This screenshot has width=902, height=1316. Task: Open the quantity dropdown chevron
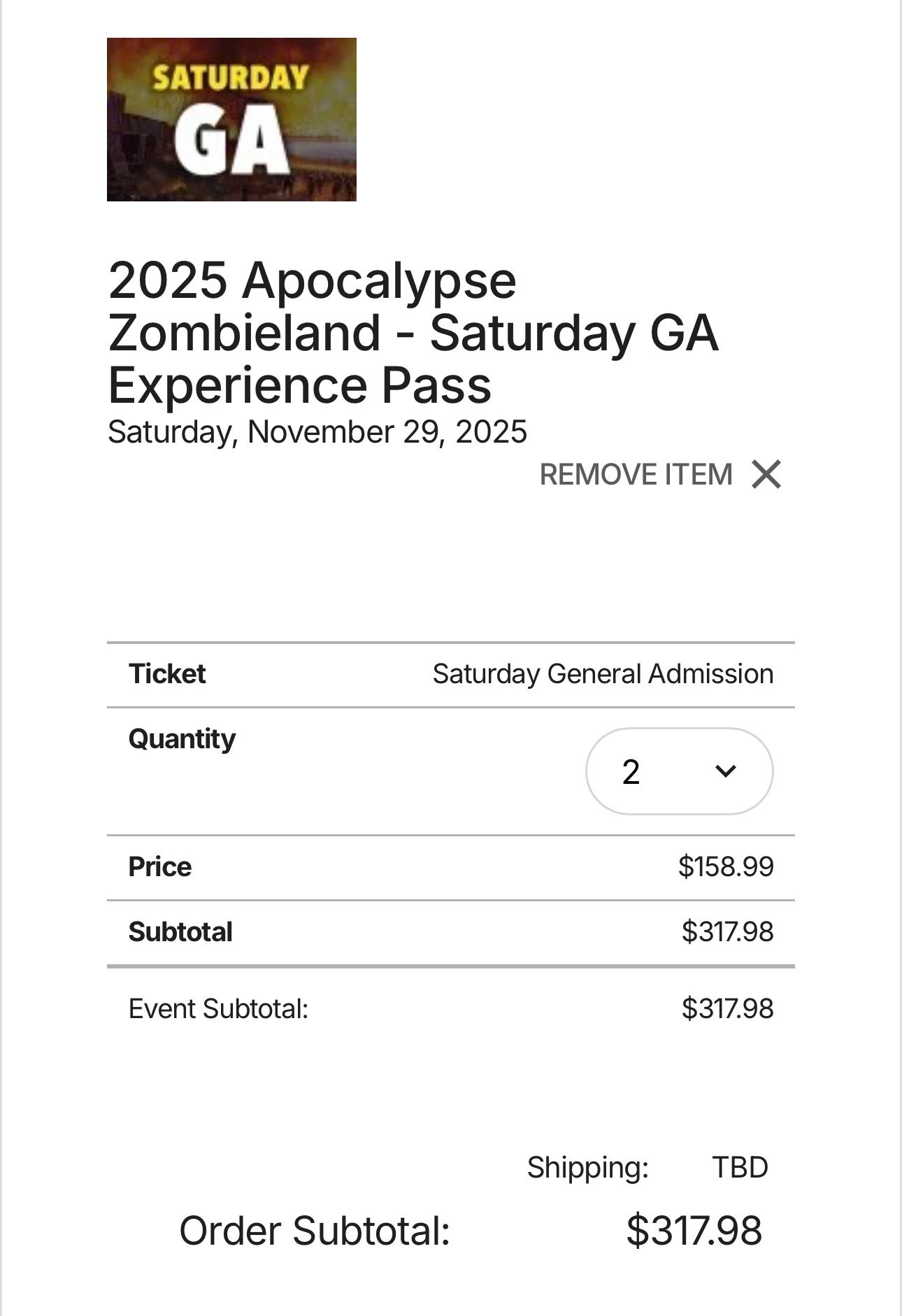click(x=725, y=772)
